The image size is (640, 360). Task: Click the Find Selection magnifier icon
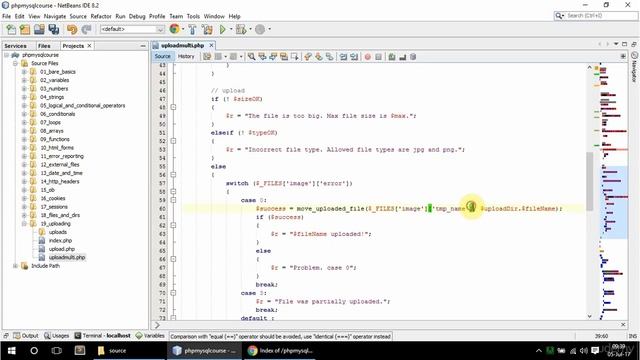click(x=251, y=57)
